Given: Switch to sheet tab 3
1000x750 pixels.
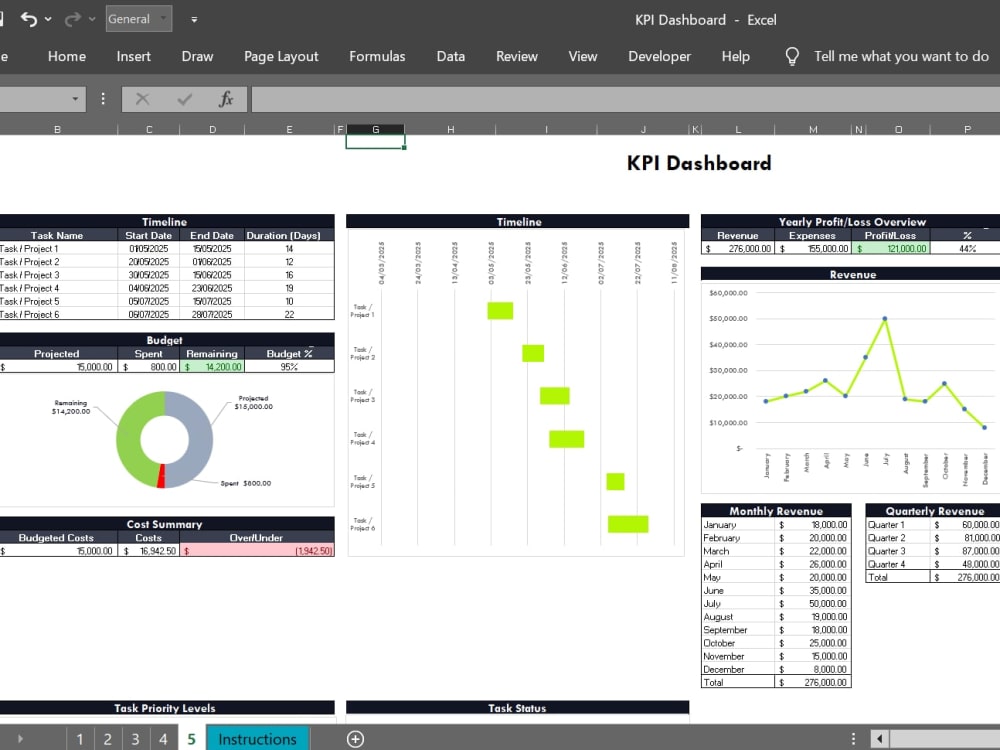Looking at the screenshot, I should [135, 739].
